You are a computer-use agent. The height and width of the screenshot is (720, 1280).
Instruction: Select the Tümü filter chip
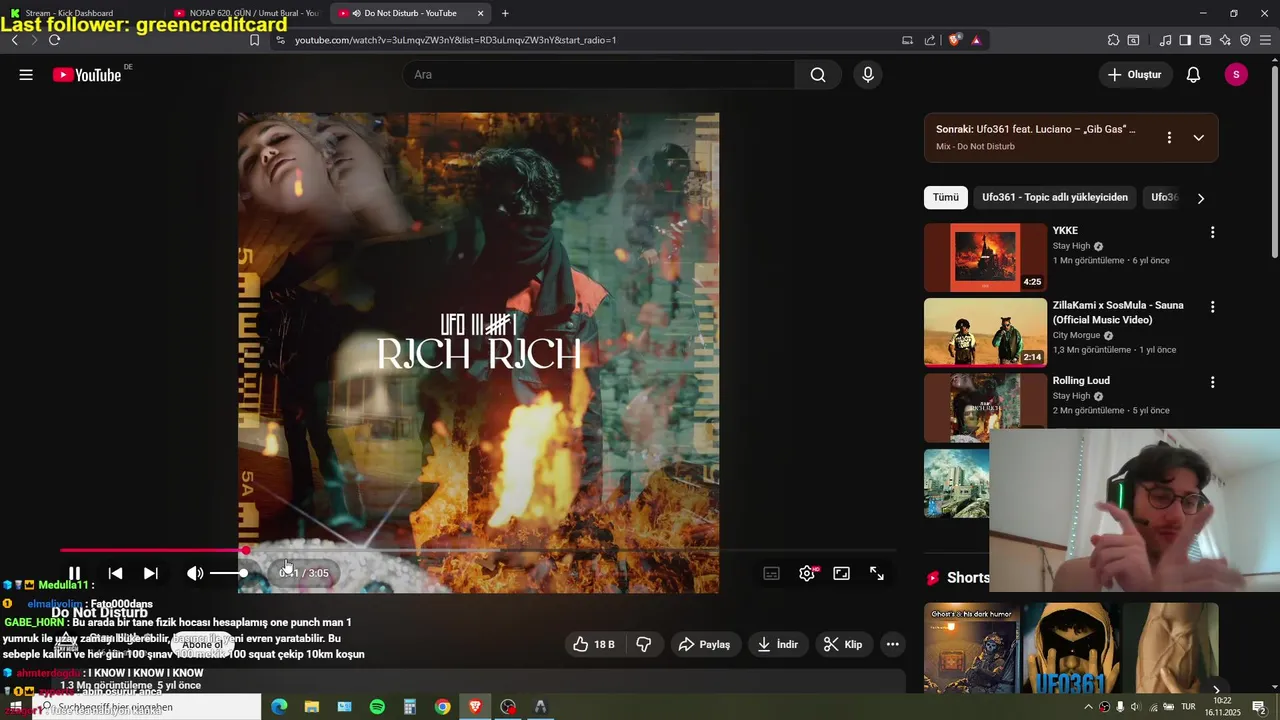coord(946,197)
